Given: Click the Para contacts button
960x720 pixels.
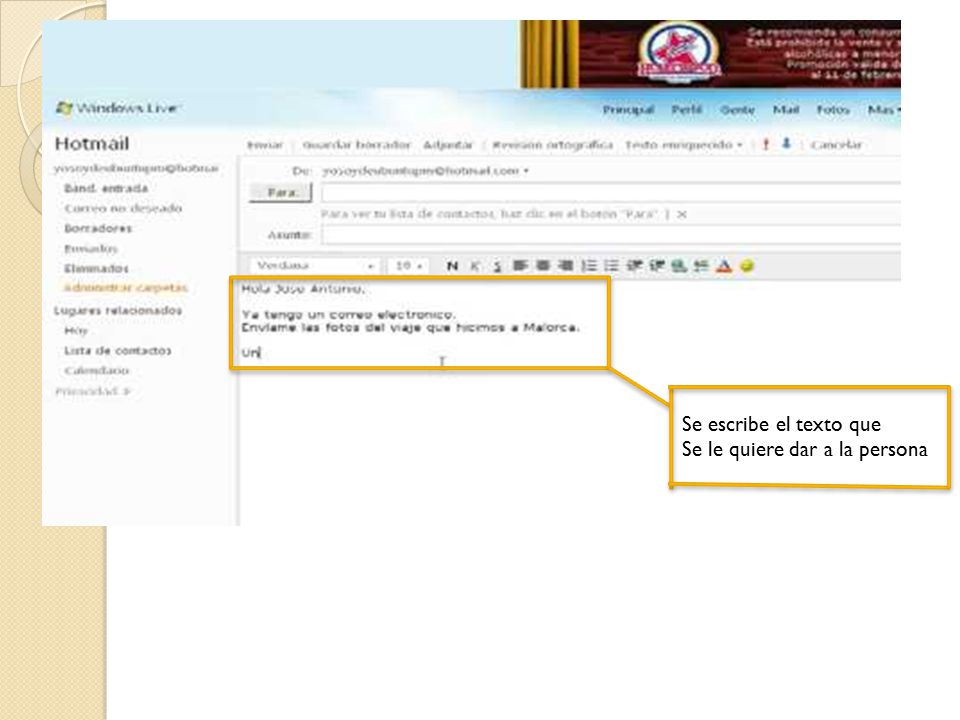Looking at the screenshot, I should [x=281, y=193].
